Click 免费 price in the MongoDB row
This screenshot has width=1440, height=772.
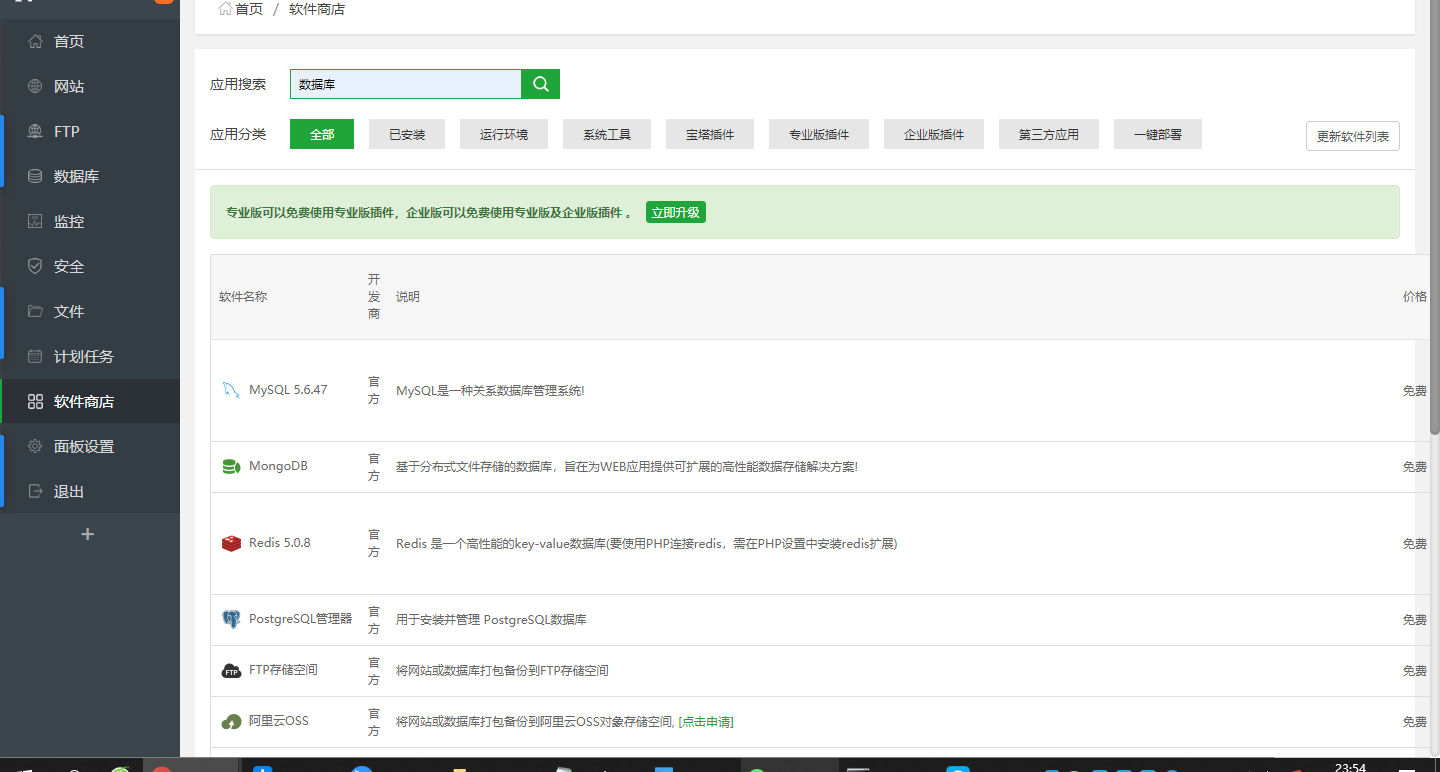coord(1415,467)
